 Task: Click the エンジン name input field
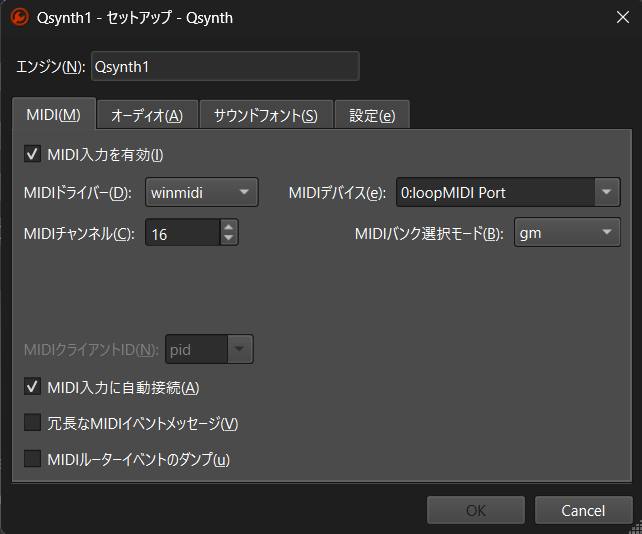click(225, 66)
